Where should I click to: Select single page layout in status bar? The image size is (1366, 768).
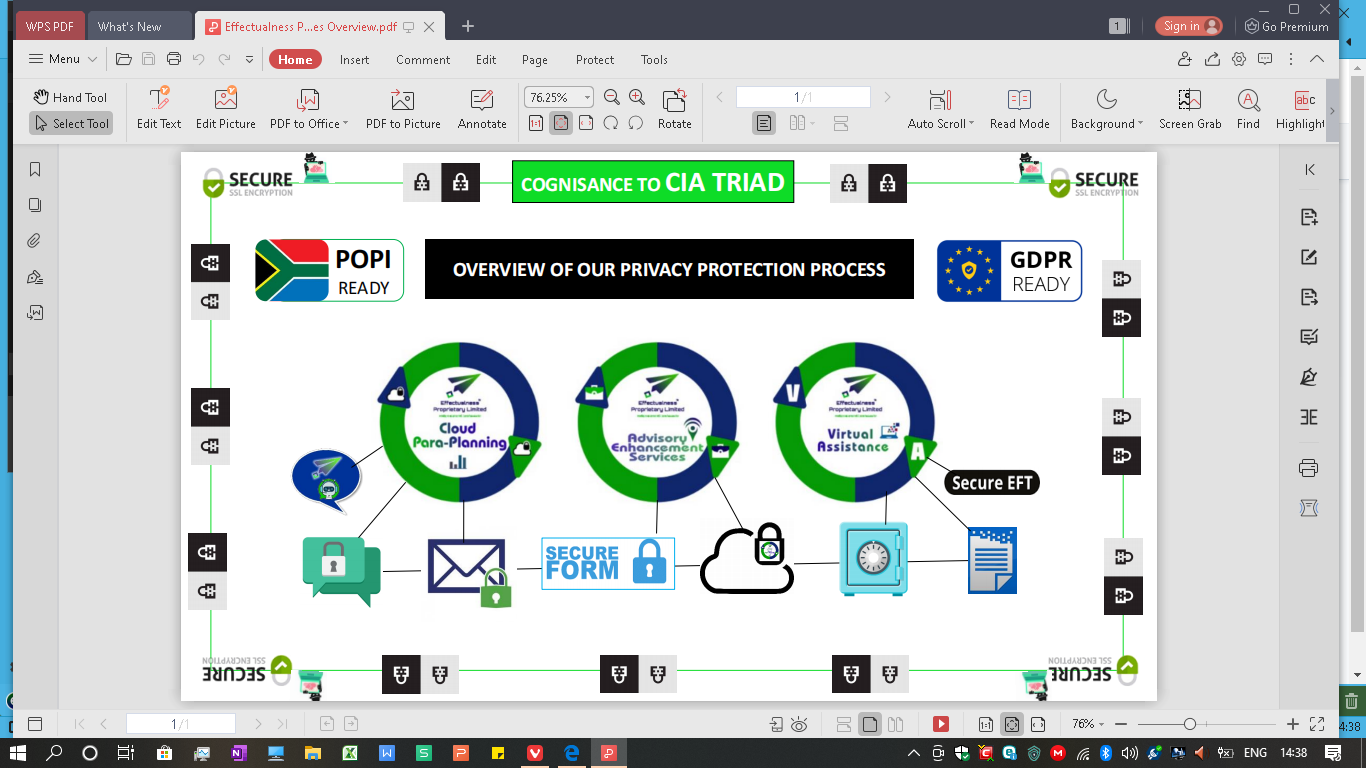point(870,724)
